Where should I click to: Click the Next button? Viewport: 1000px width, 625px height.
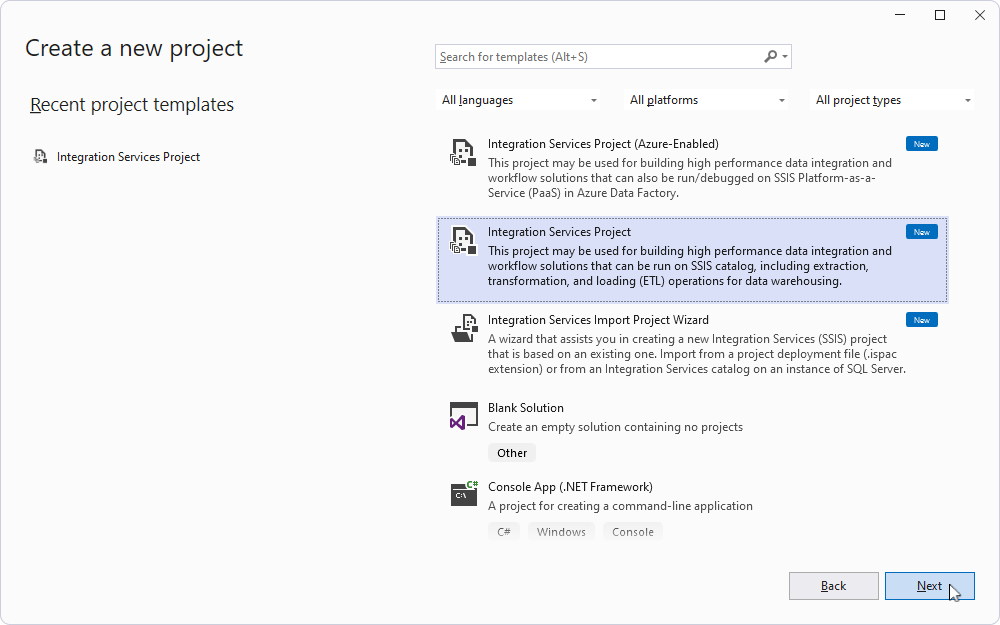click(x=930, y=586)
